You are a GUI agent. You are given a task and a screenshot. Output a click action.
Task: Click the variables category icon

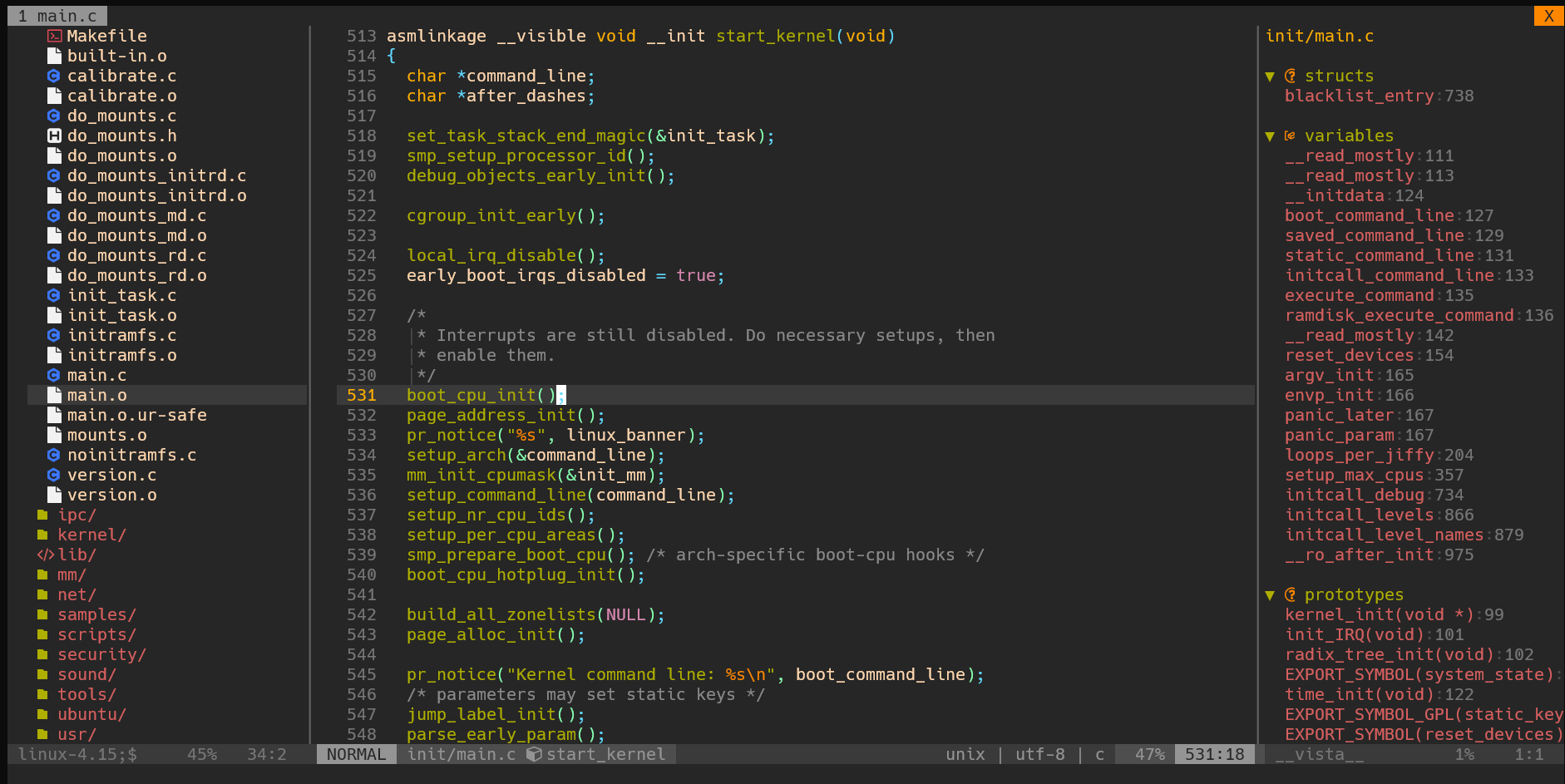[x=1291, y=136]
